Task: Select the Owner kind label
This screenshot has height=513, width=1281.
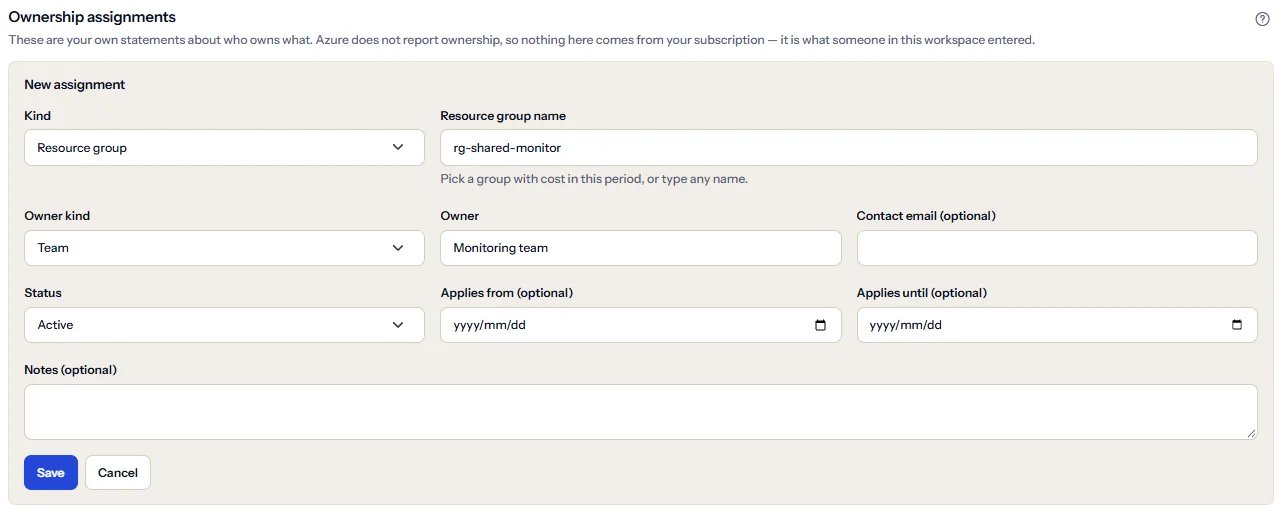Action: click(57, 216)
